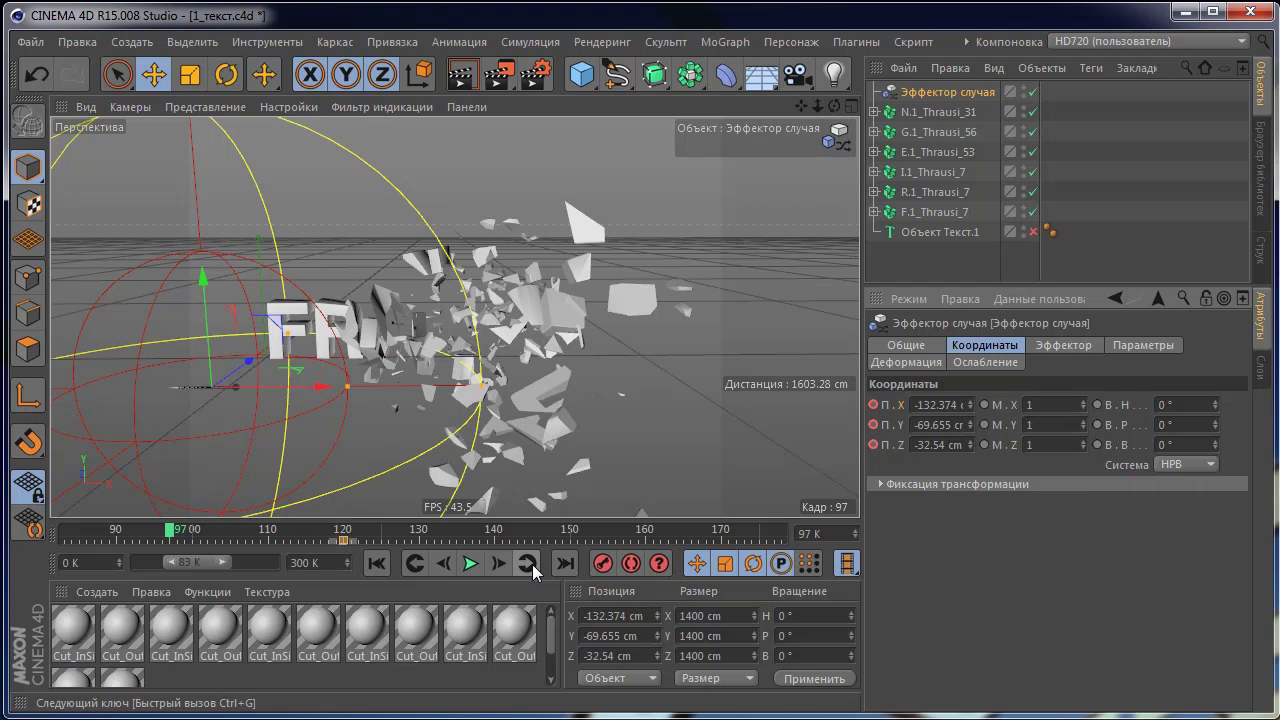Open the floor environment icon
This screenshot has height=720, width=1280.
tap(762, 75)
